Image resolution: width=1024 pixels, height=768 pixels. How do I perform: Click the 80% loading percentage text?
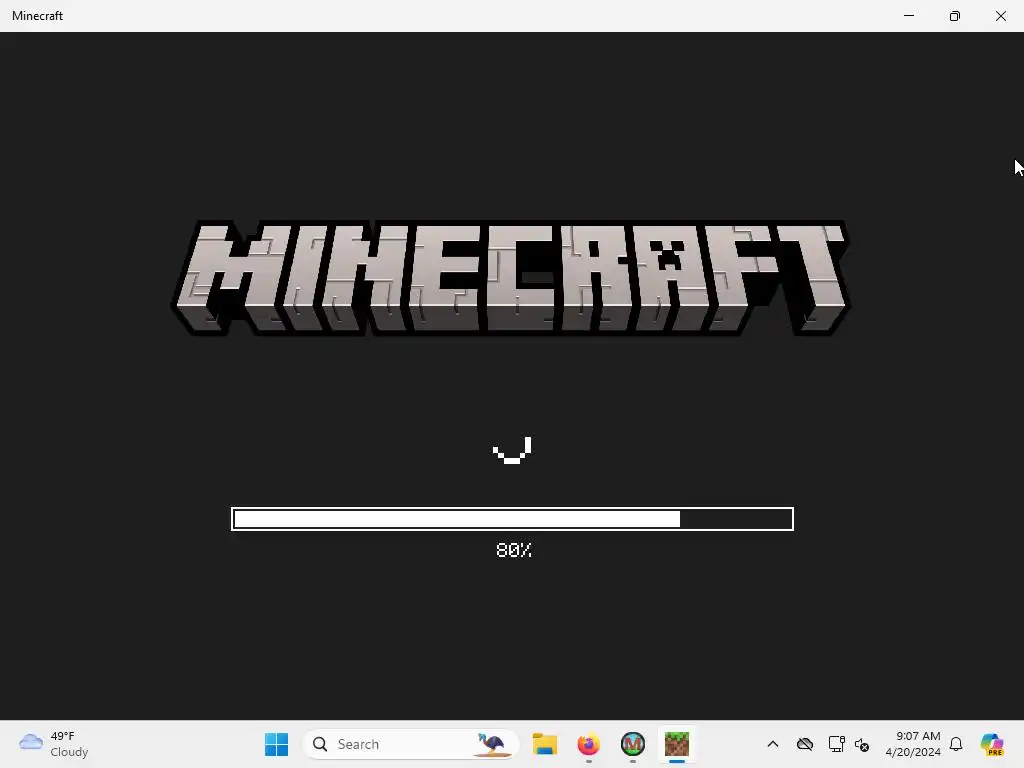[x=514, y=550]
